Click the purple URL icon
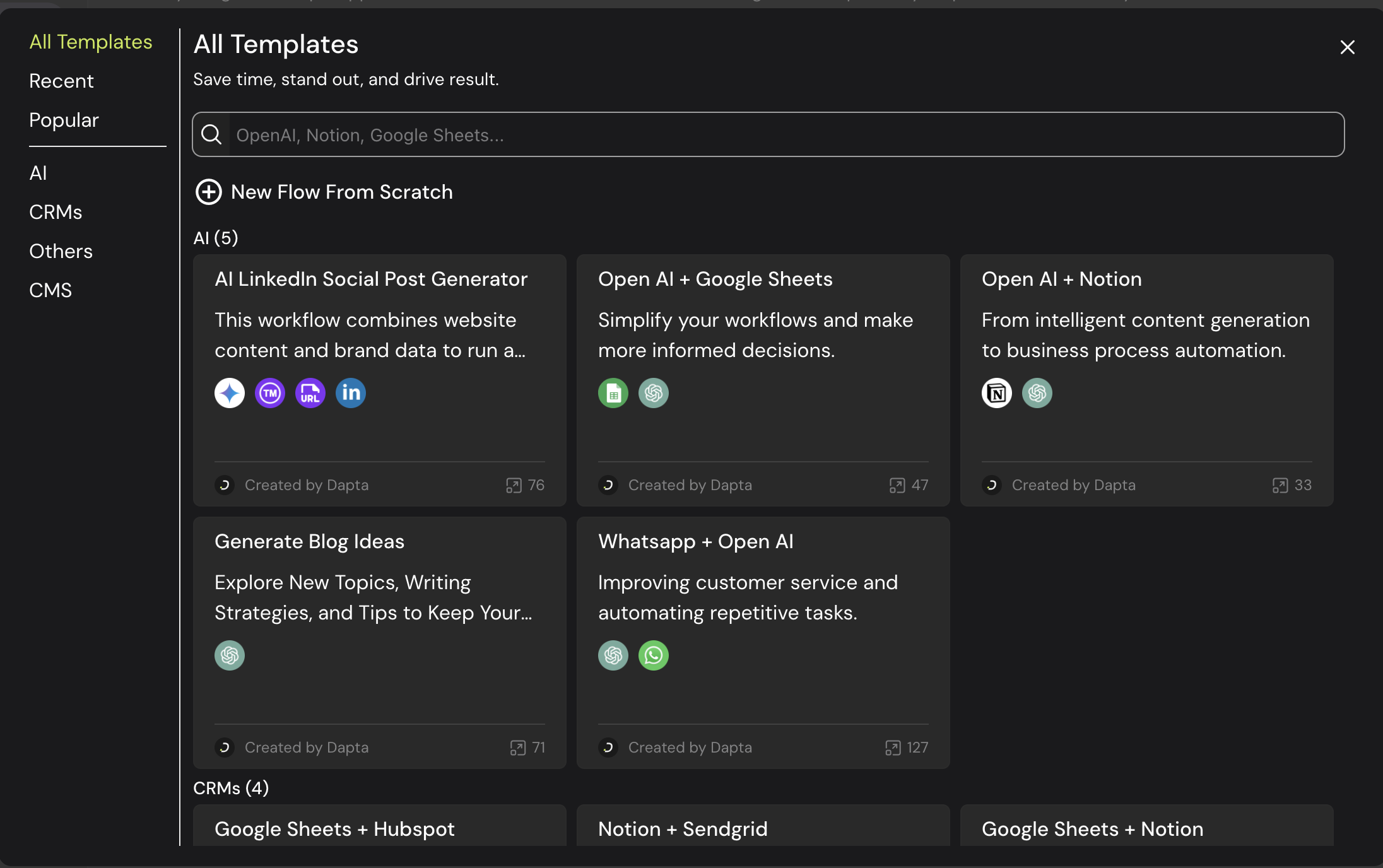The image size is (1383, 868). point(310,393)
